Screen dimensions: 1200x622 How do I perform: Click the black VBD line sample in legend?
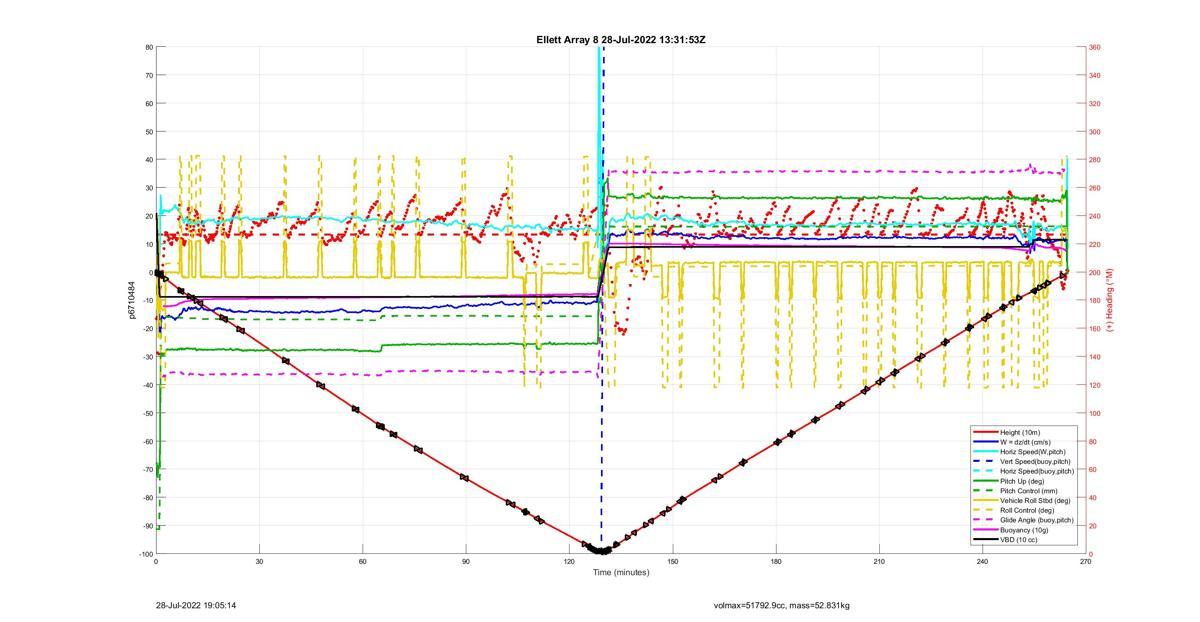[985, 540]
